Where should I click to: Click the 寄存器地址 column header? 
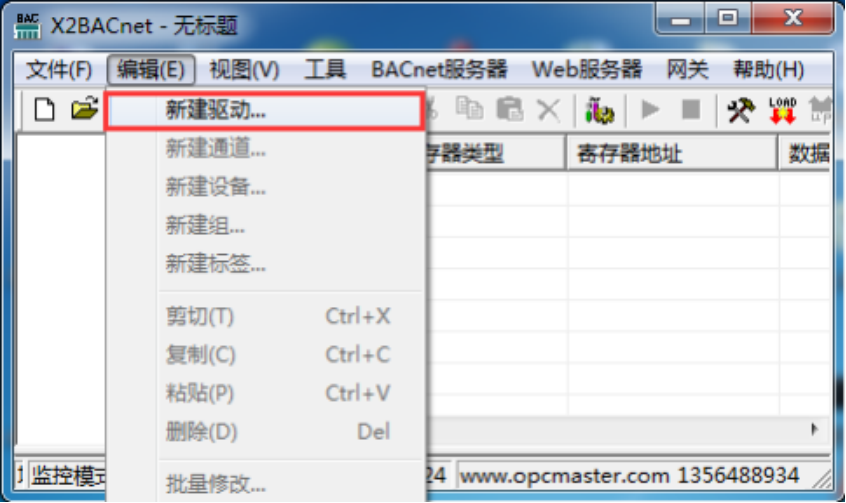[672, 153]
